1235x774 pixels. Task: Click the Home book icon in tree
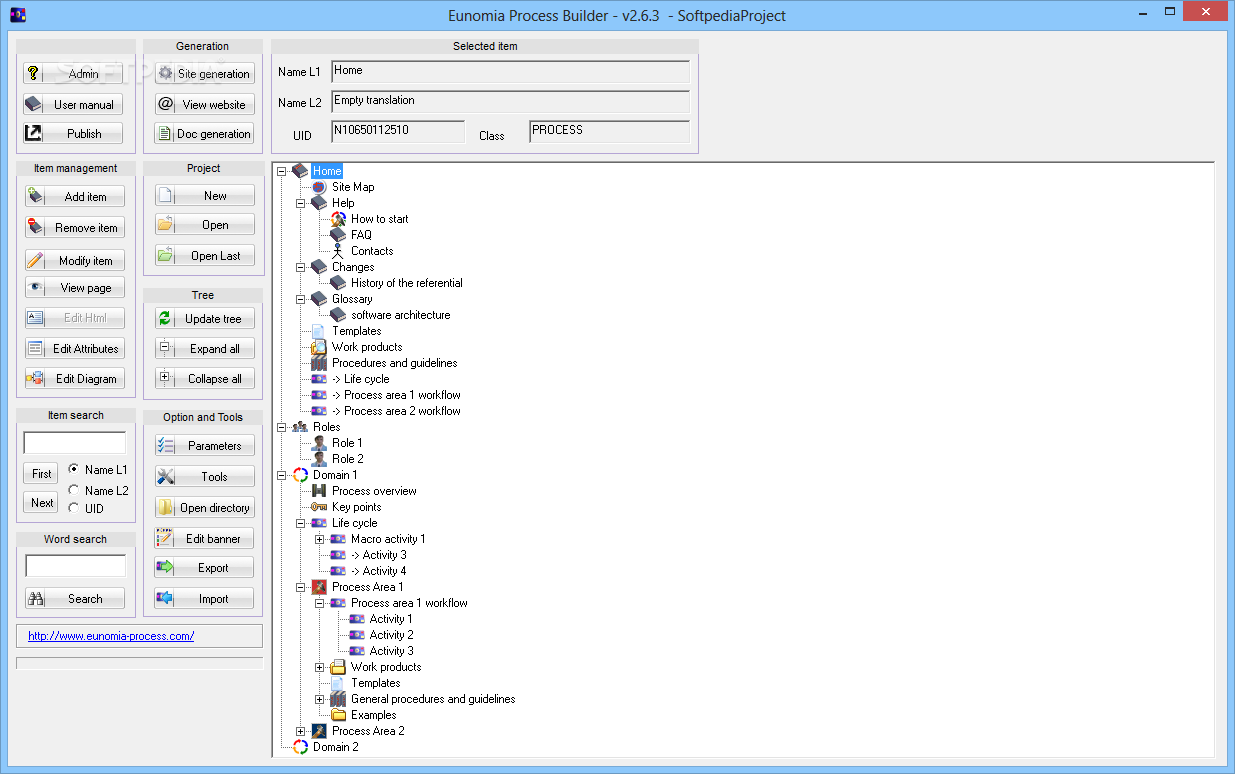(300, 171)
